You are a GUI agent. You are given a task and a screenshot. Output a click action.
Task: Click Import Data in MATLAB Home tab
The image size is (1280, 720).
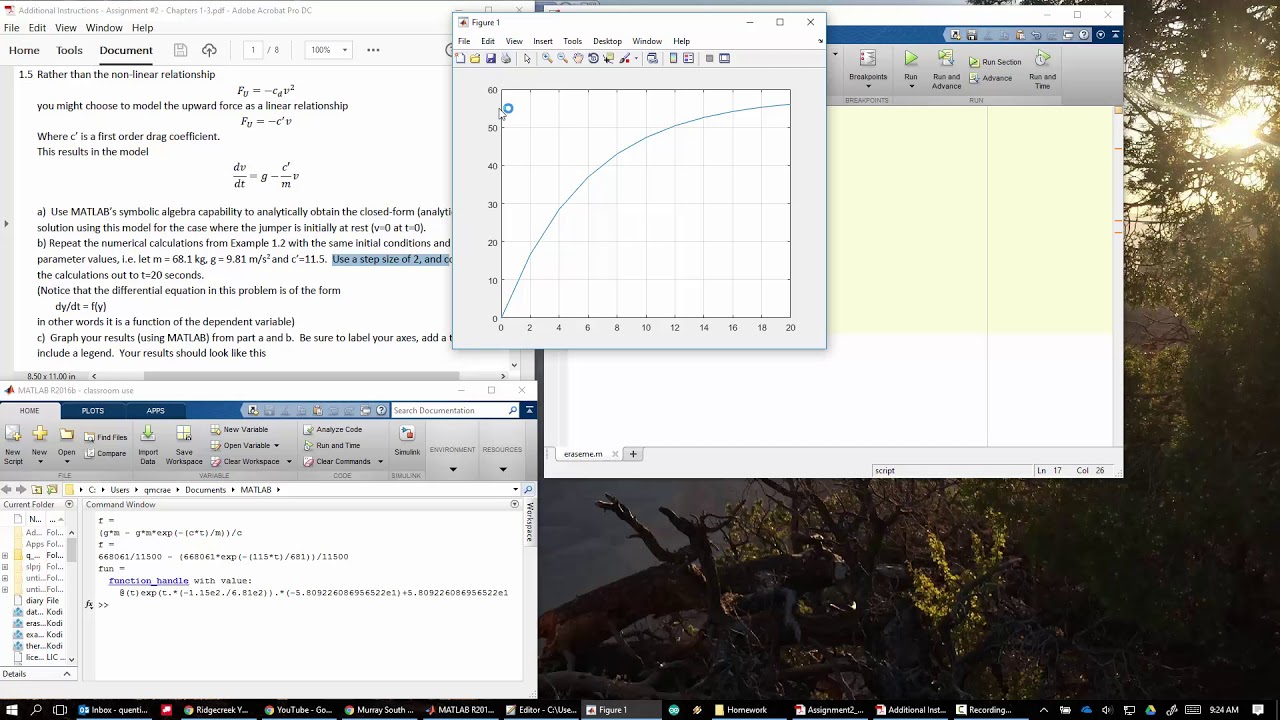pos(148,444)
